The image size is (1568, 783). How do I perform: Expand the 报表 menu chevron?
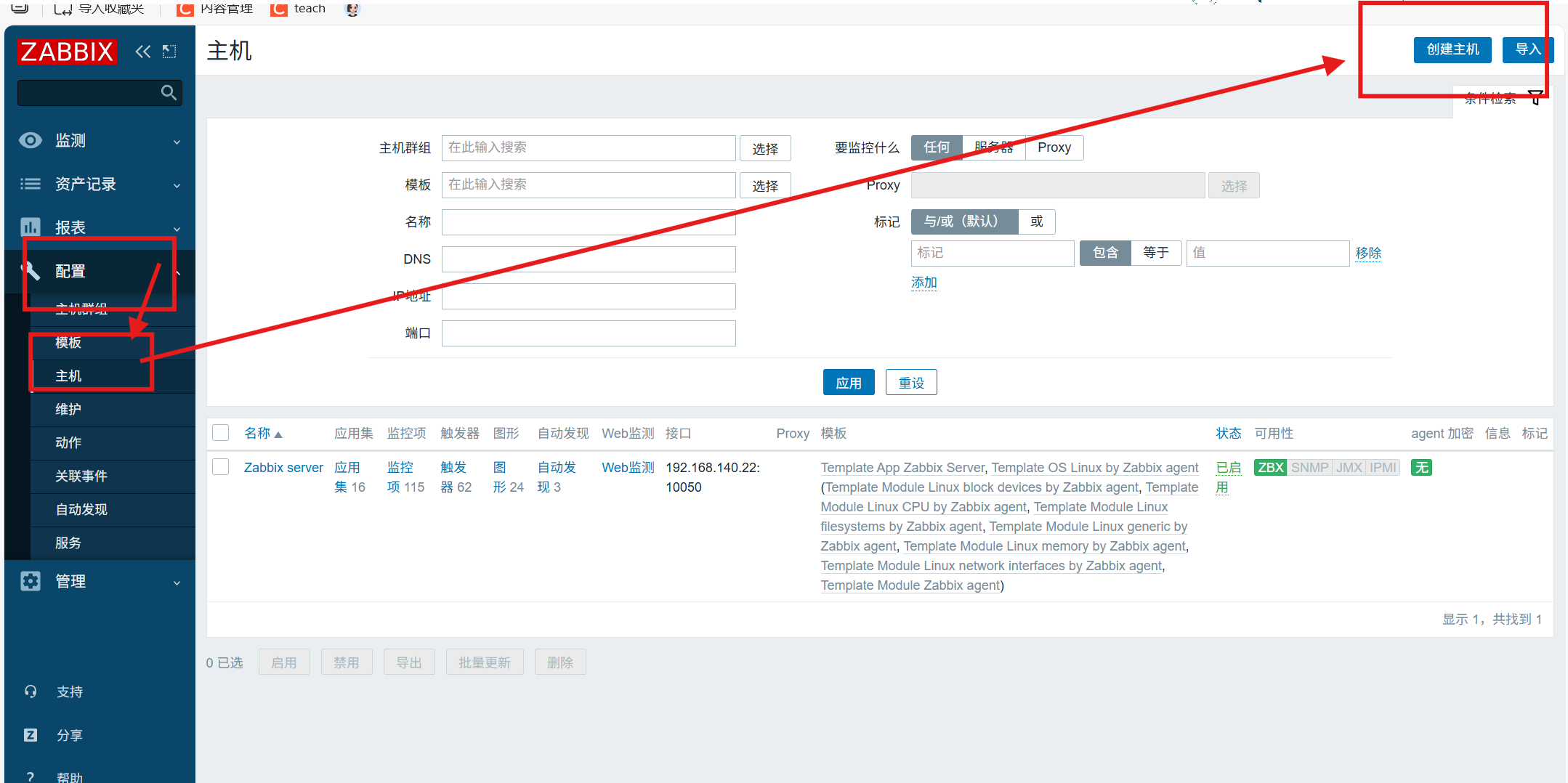177,229
